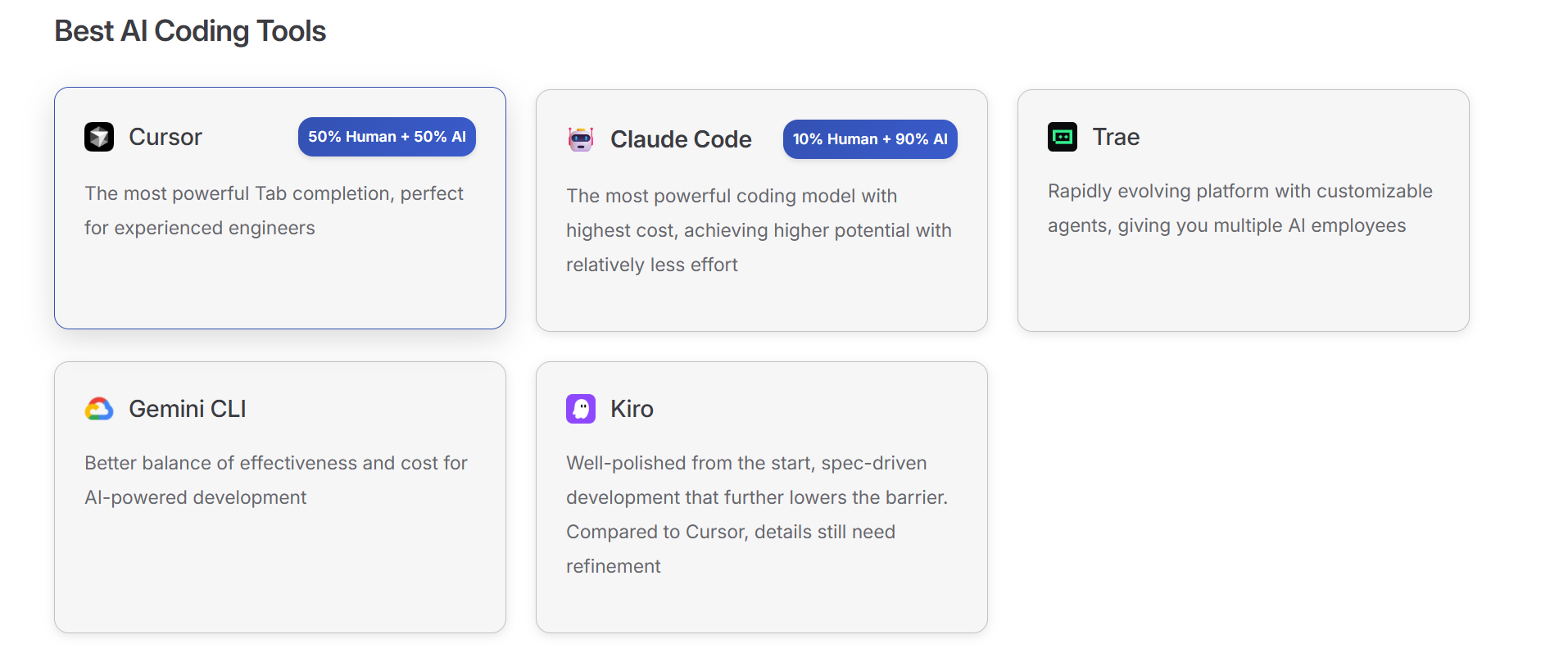Viewport: 1568px width, 671px height.
Task: Click the Cursor card description text
Action: (274, 211)
